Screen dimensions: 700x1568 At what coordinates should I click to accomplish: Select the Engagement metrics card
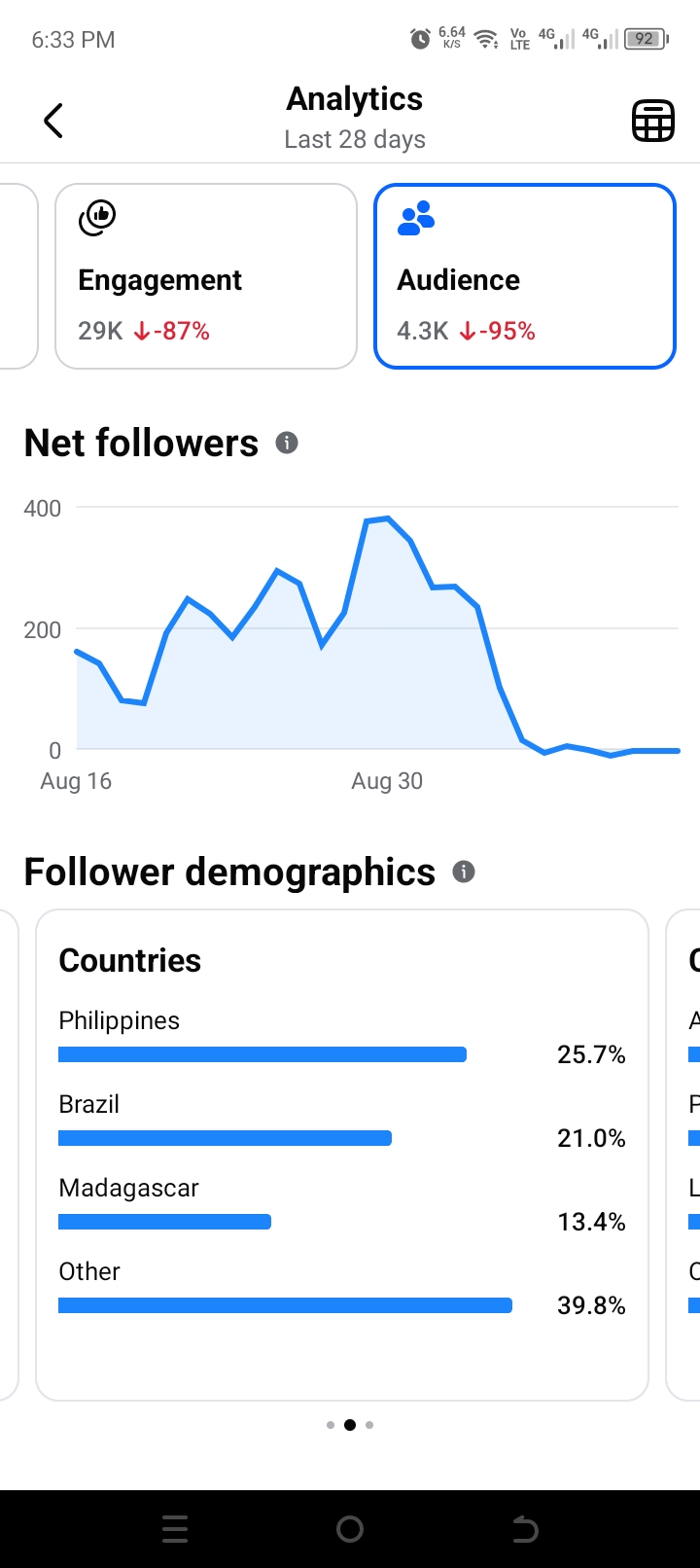click(x=206, y=276)
